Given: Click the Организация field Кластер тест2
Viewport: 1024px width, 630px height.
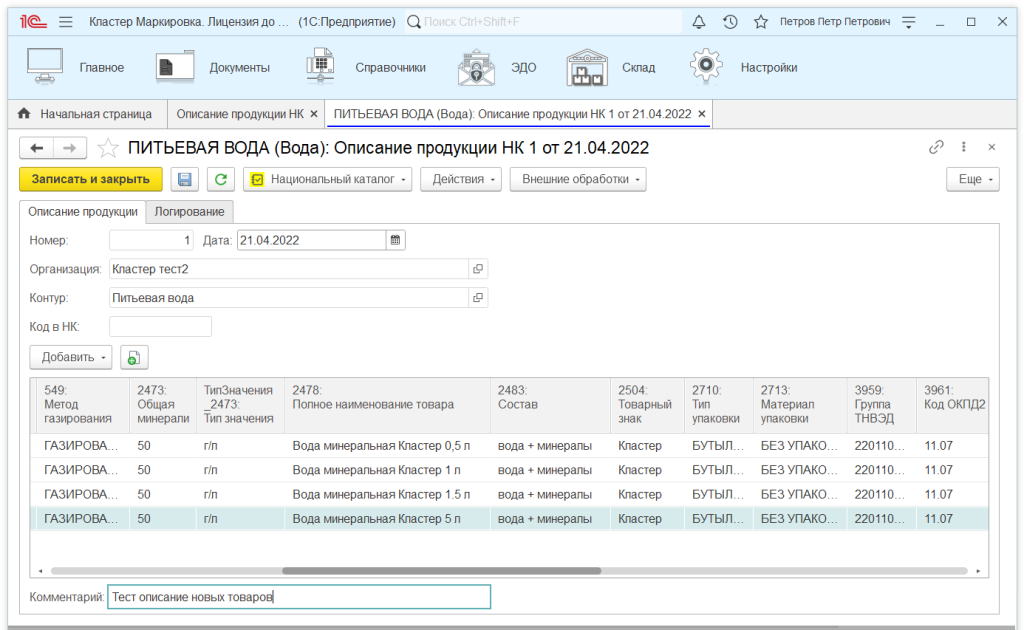Looking at the screenshot, I should click(x=289, y=269).
